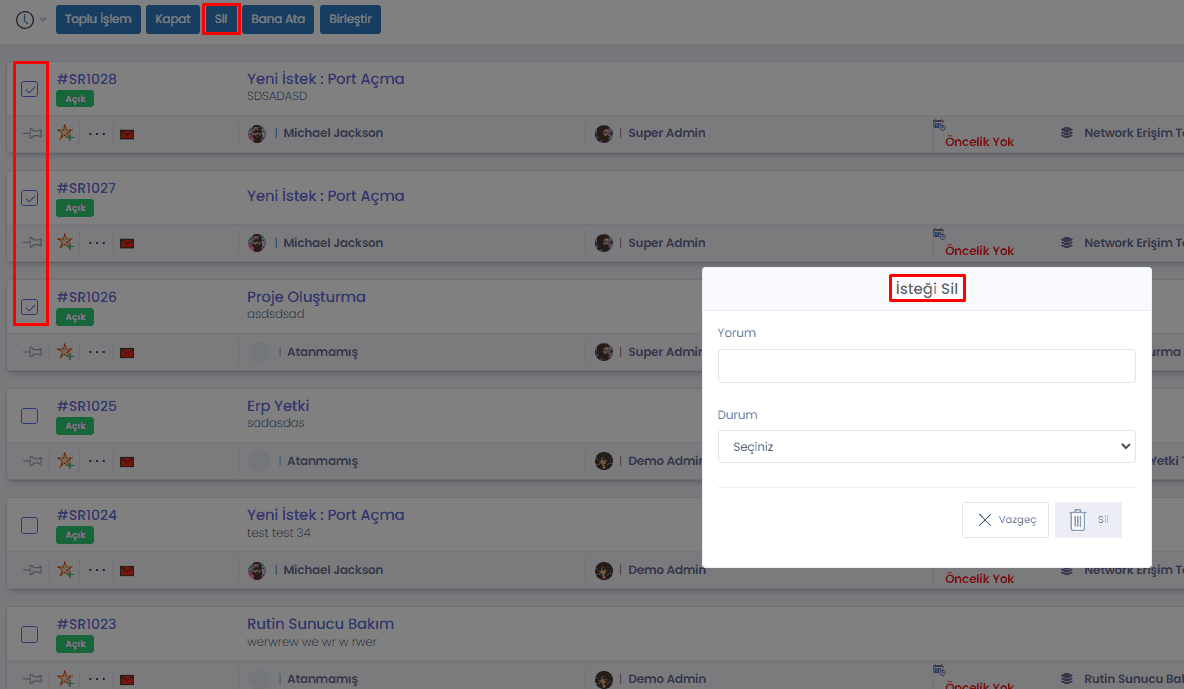Uncheck the SR1028 request checkbox
This screenshot has width=1184, height=689.
coord(29,89)
